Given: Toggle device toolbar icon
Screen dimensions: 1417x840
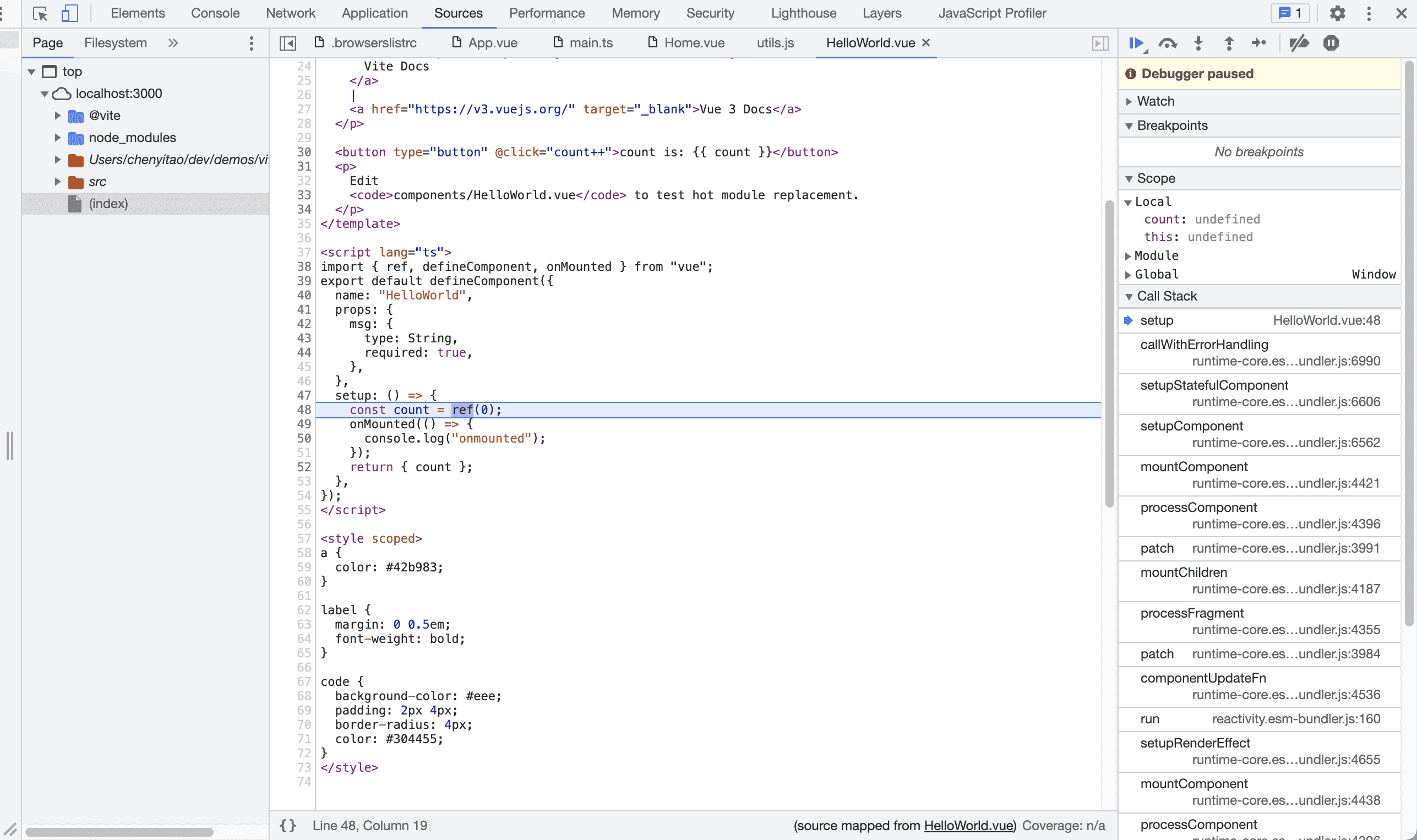Looking at the screenshot, I should pyautogui.click(x=69, y=13).
